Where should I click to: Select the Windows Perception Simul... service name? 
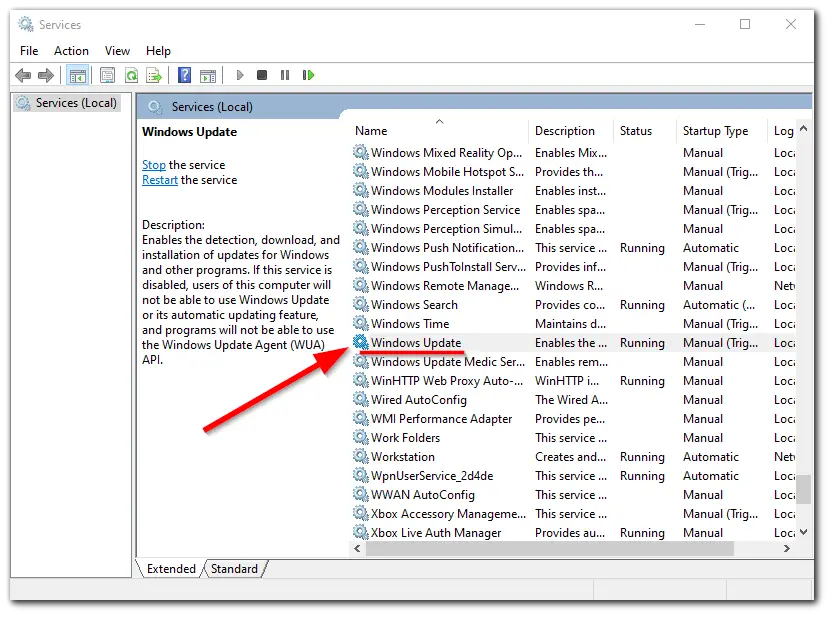[x=446, y=229]
